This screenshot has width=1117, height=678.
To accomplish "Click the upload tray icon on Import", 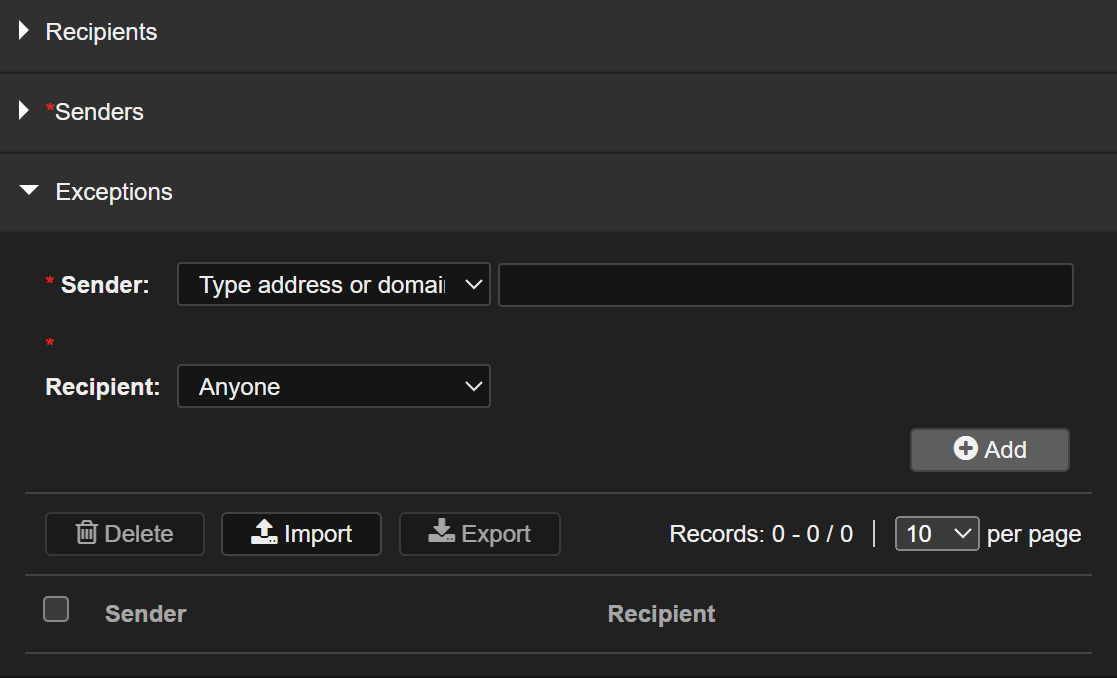I will (264, 532).
